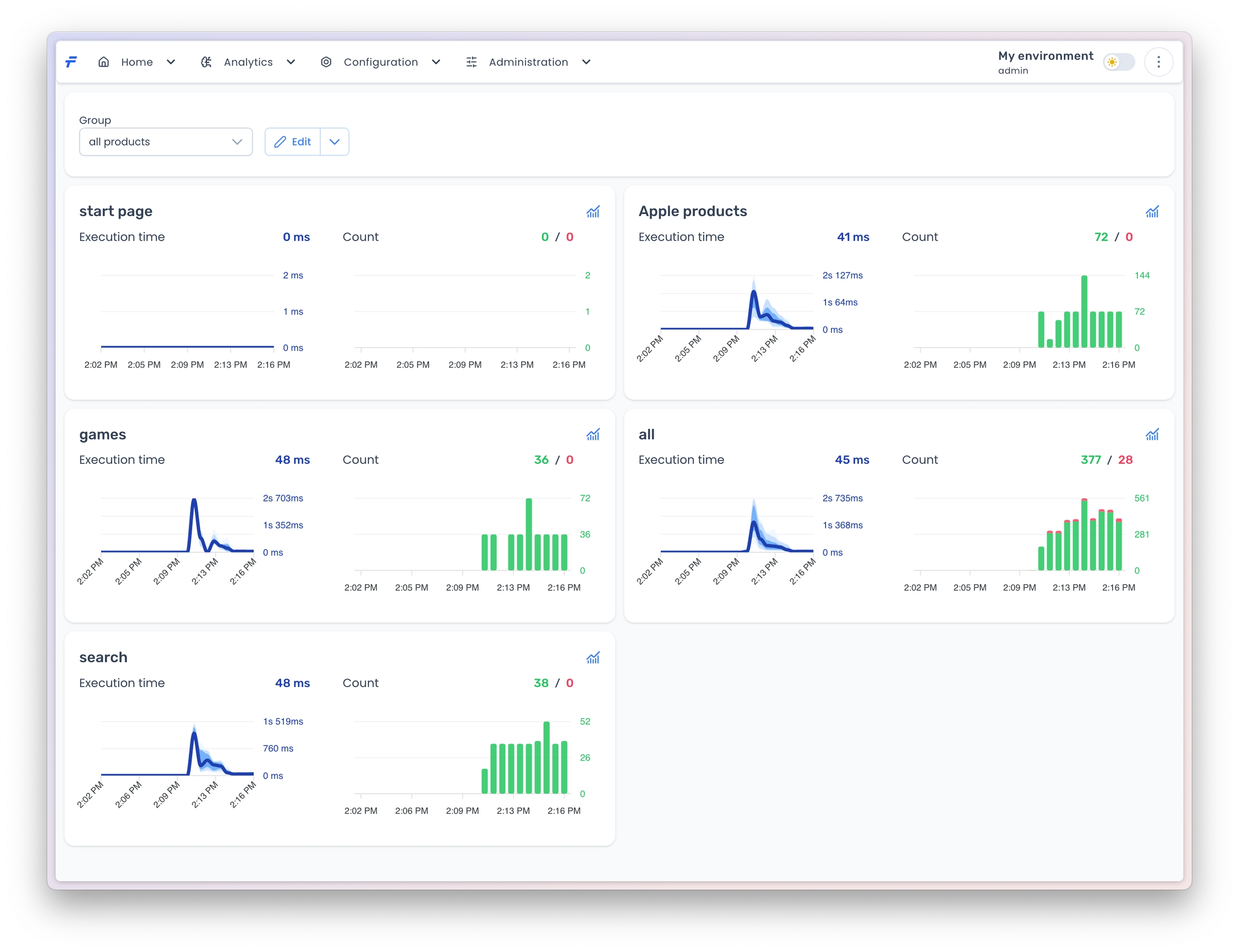Open the three-dot options menu

[1158, 62]
